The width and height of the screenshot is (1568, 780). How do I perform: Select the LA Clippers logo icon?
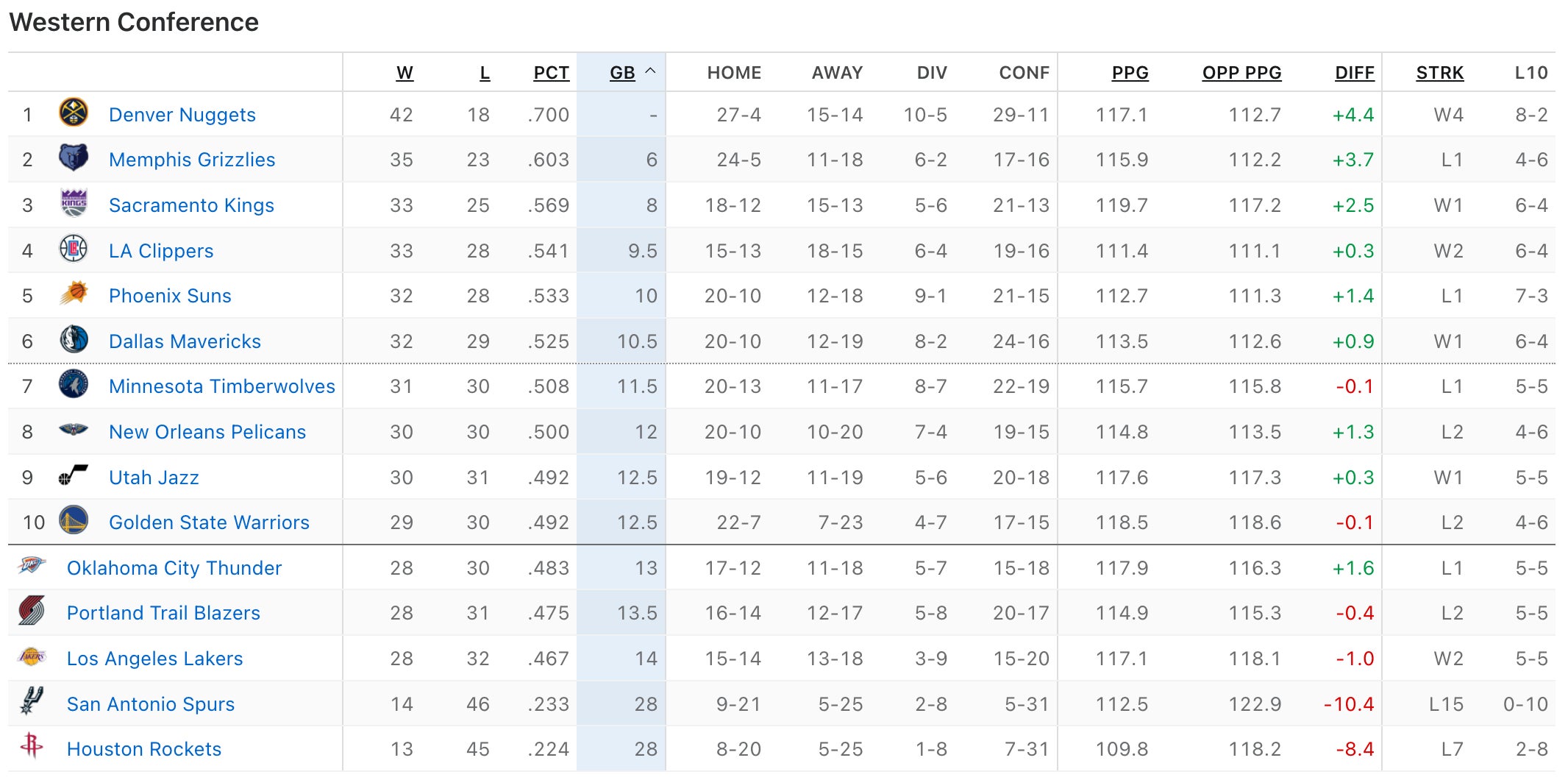74,249
